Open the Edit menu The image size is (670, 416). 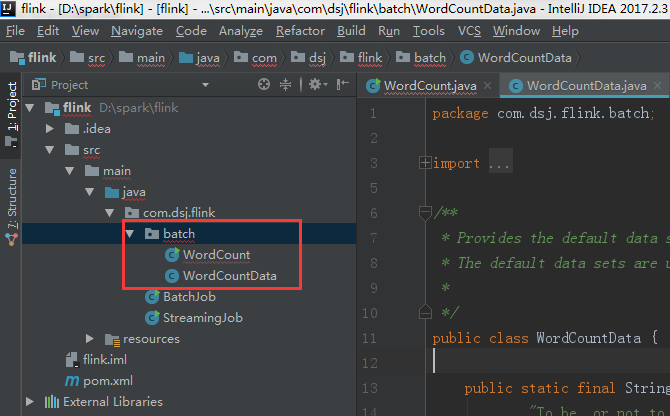point(48,31)
